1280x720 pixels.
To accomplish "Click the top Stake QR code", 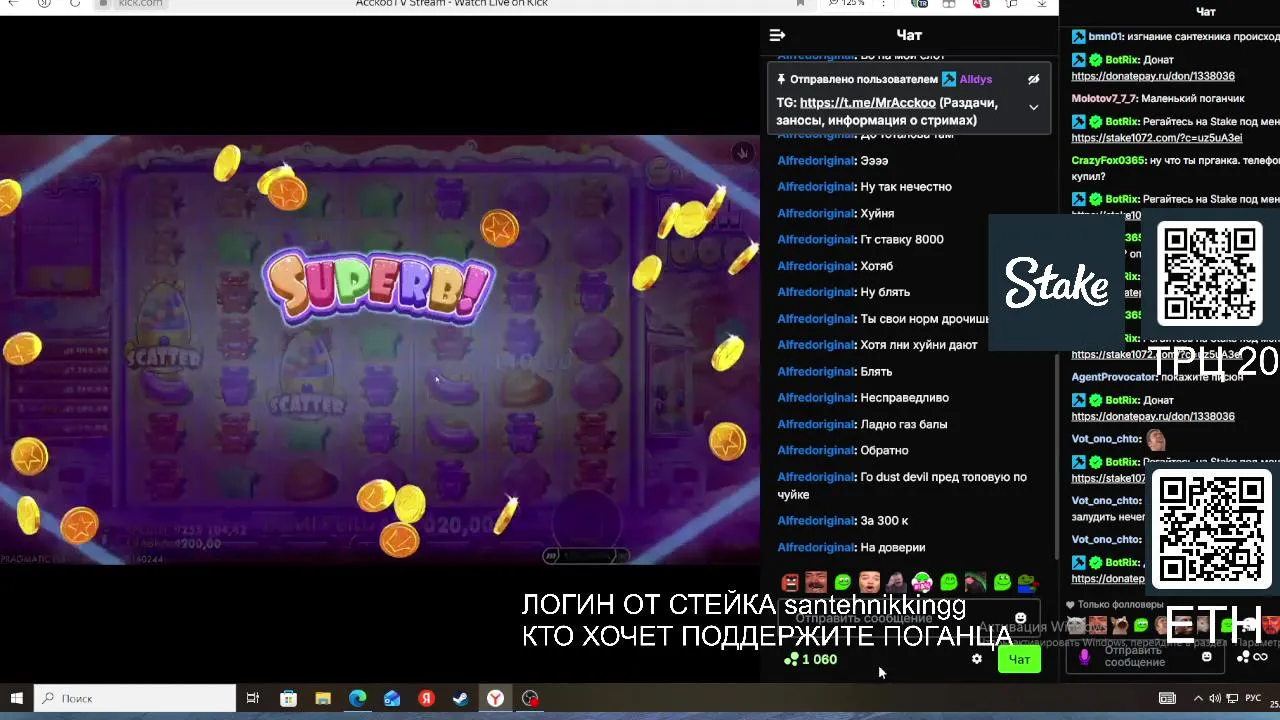I will click(x=1209, y=274).
